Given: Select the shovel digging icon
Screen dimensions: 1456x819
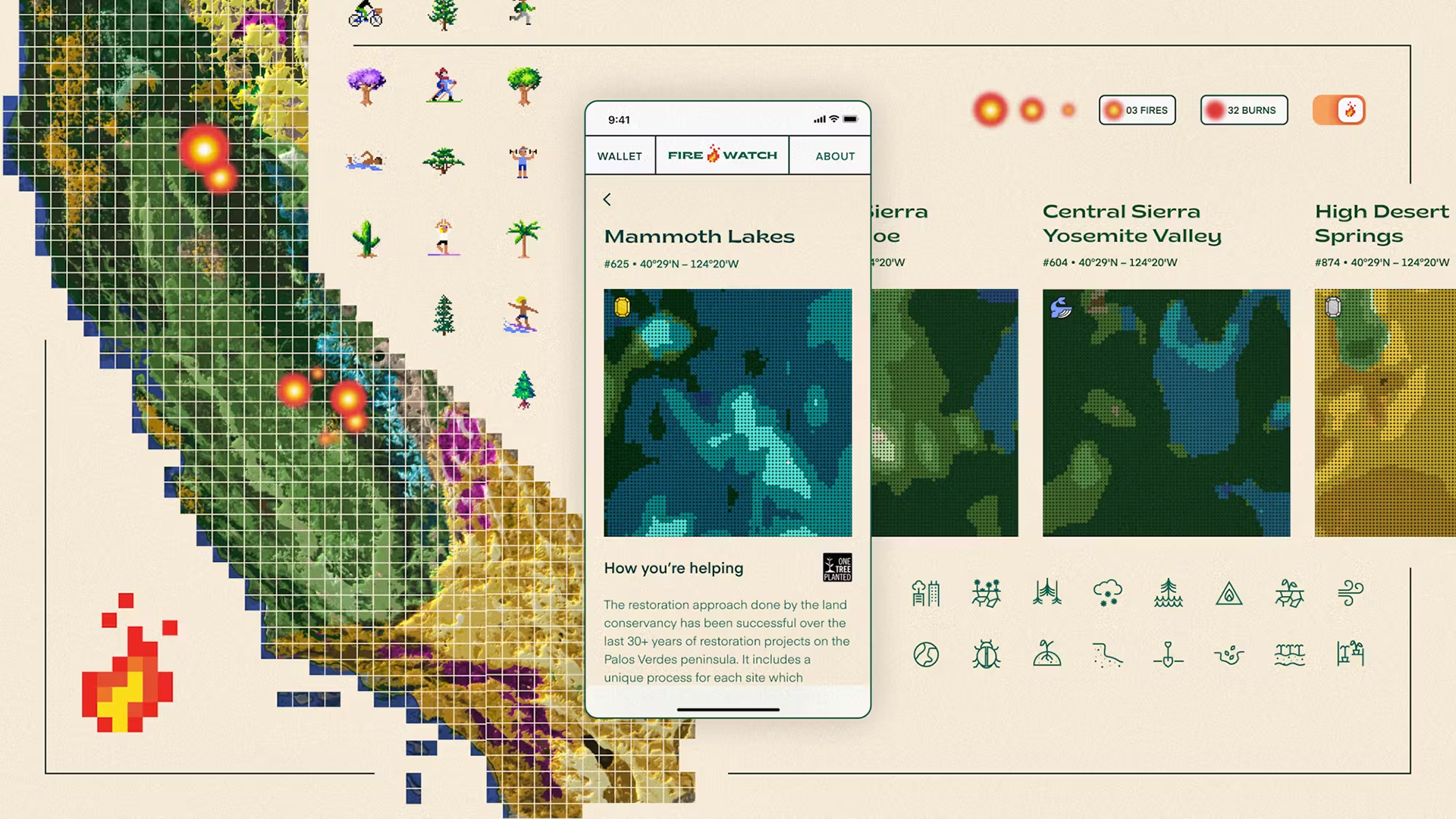Looking at the screenshot, I should [1168, 654].
